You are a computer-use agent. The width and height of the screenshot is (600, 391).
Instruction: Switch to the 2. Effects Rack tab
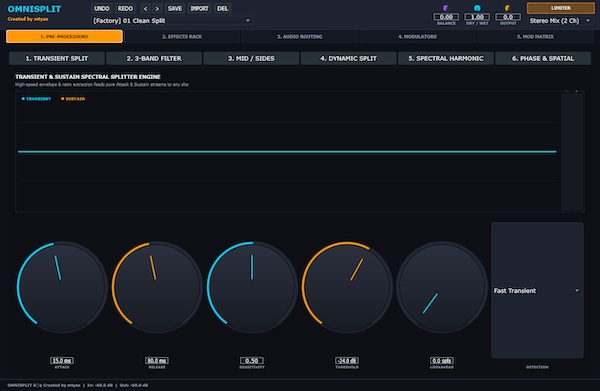point(182,36)
